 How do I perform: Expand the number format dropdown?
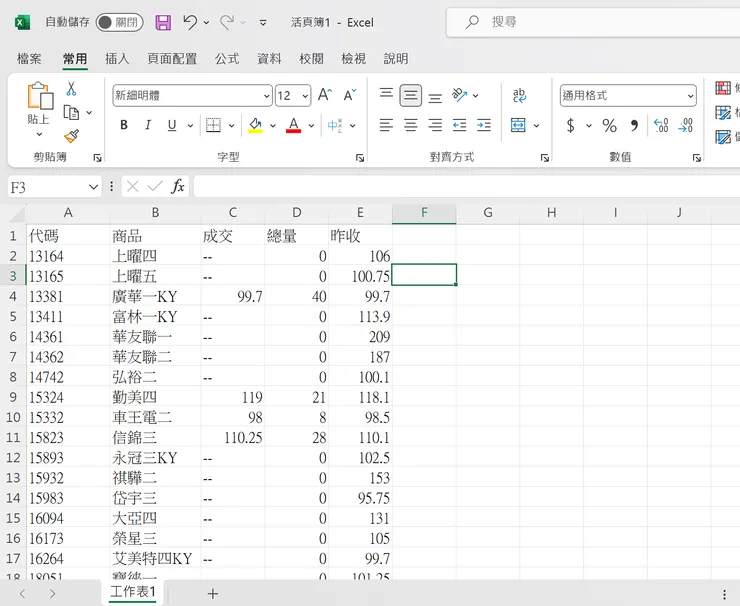[x=690, y=96]
